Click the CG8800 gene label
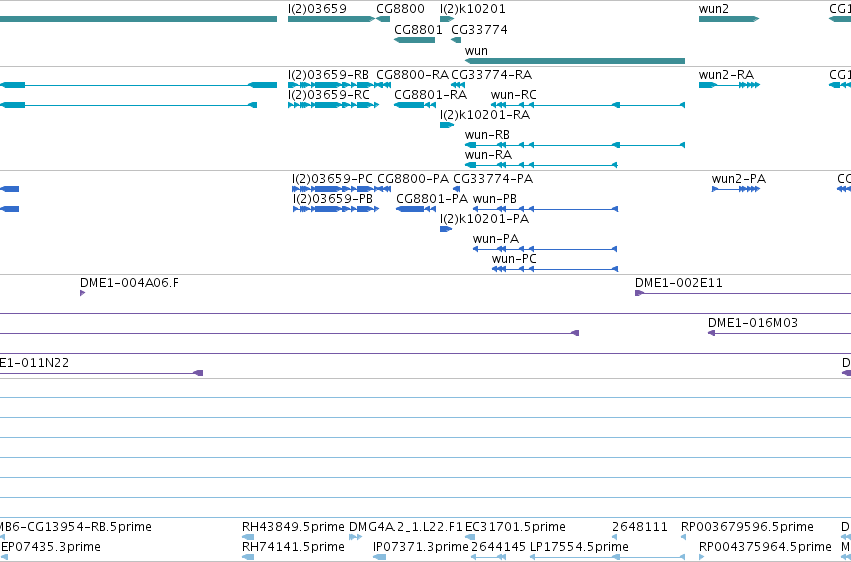 (x=401, y=9)
